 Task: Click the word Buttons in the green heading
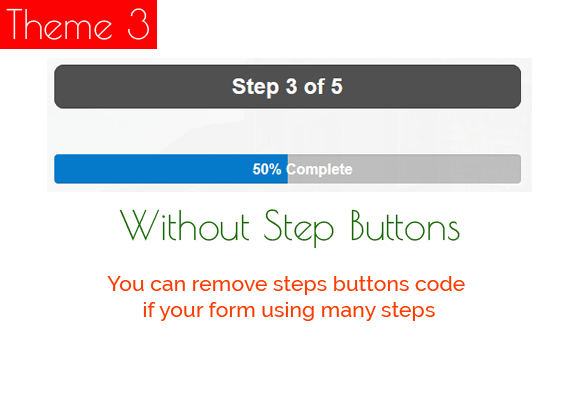tap(405, 225)
